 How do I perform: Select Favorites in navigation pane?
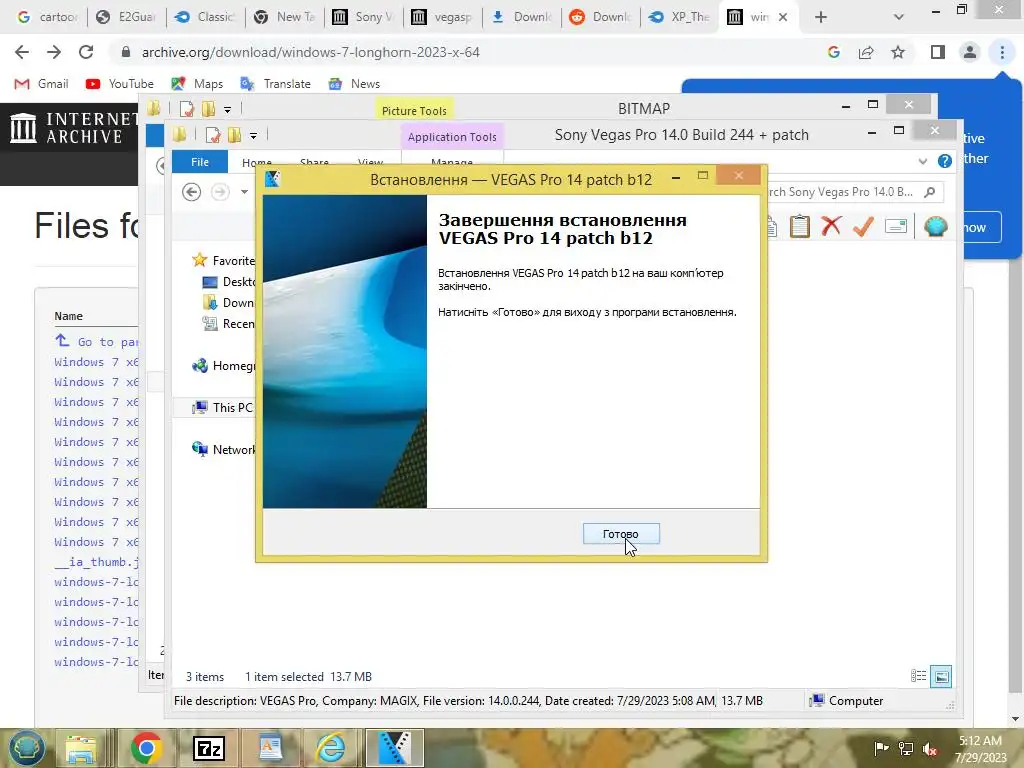tap(223, 261)
